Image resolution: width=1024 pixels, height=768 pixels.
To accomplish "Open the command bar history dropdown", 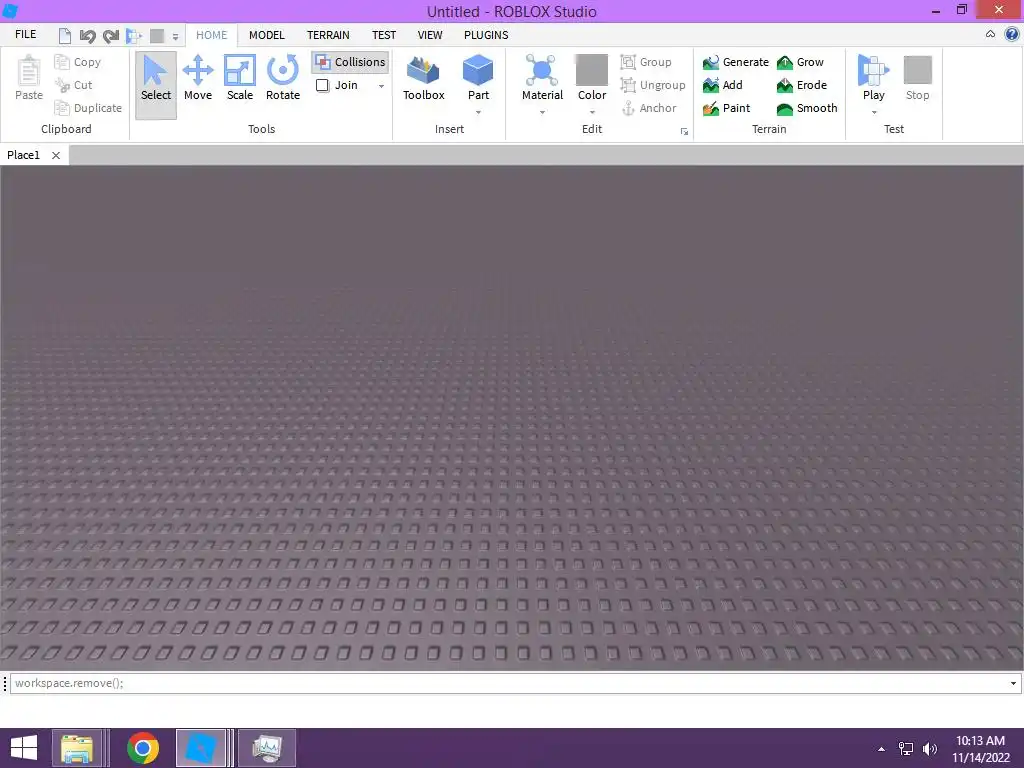I will point(1013,683).
